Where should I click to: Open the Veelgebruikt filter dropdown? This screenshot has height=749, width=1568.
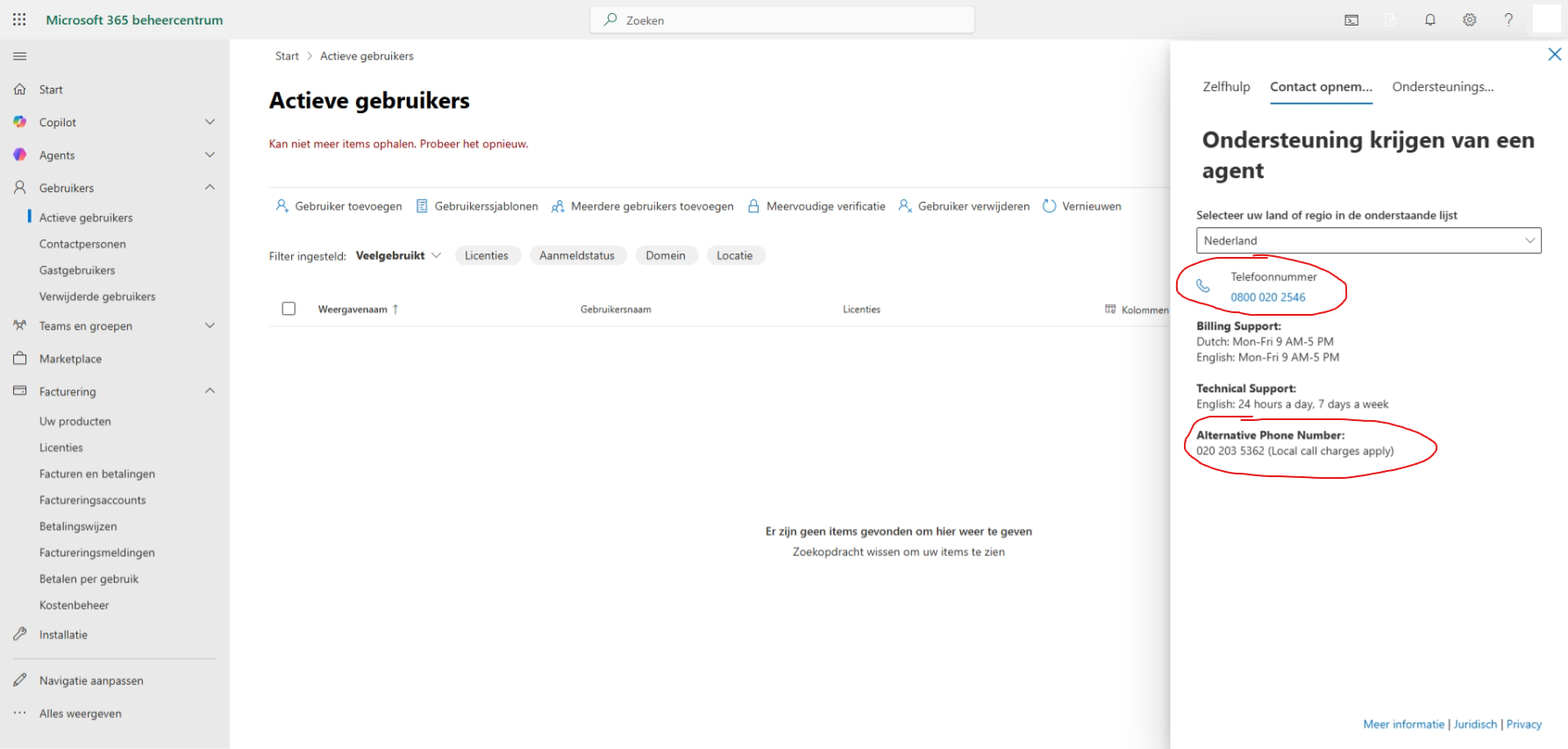coord(398,255)
